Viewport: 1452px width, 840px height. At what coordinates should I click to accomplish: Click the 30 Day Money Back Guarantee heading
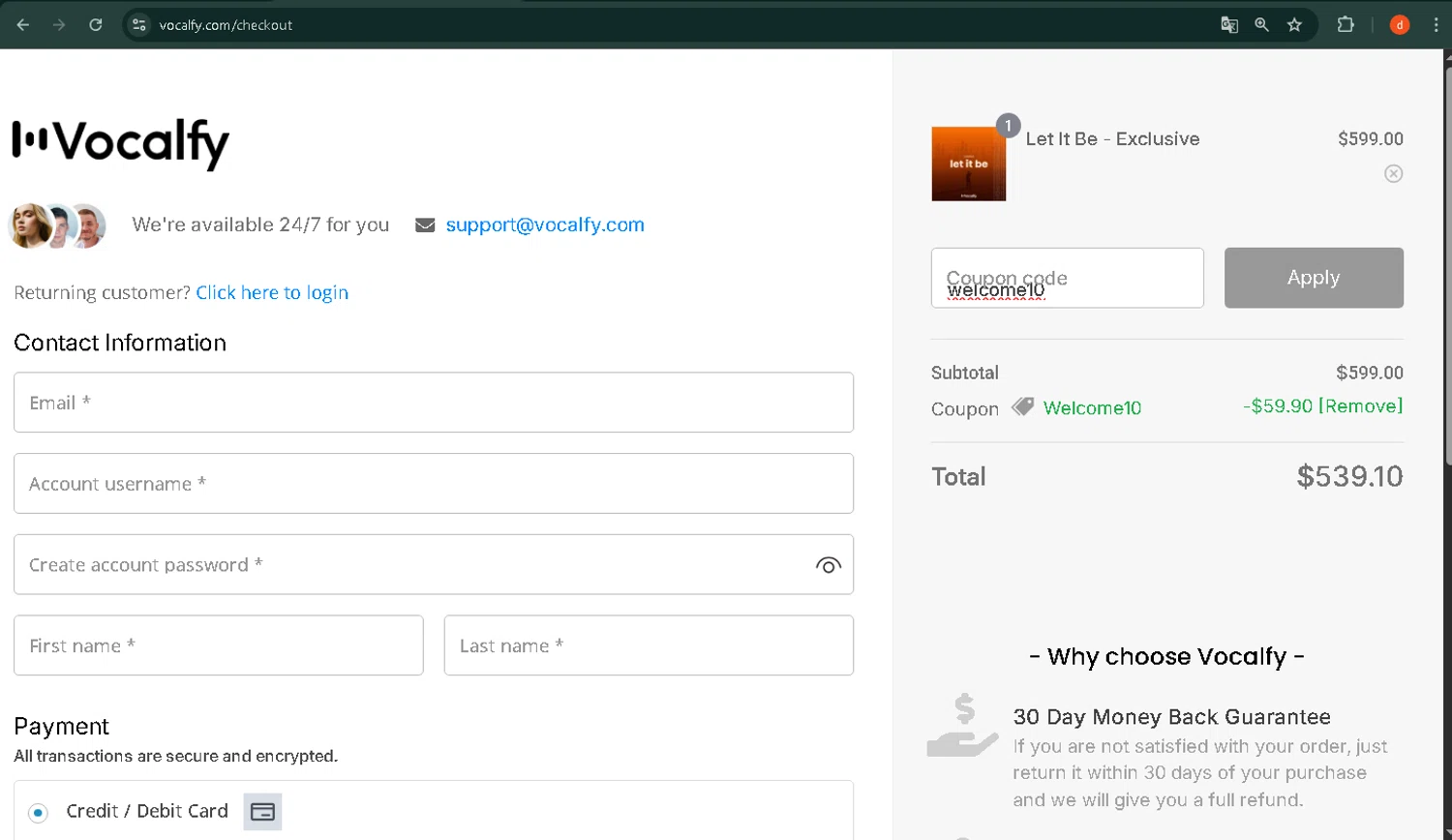[1171, 717]
